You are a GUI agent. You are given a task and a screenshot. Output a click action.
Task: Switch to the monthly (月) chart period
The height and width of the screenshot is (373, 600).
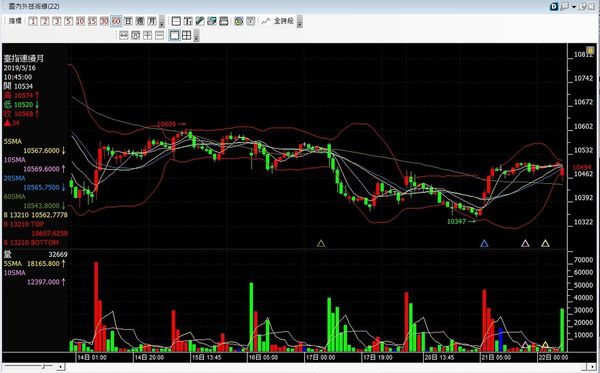[x=152, y=21]
